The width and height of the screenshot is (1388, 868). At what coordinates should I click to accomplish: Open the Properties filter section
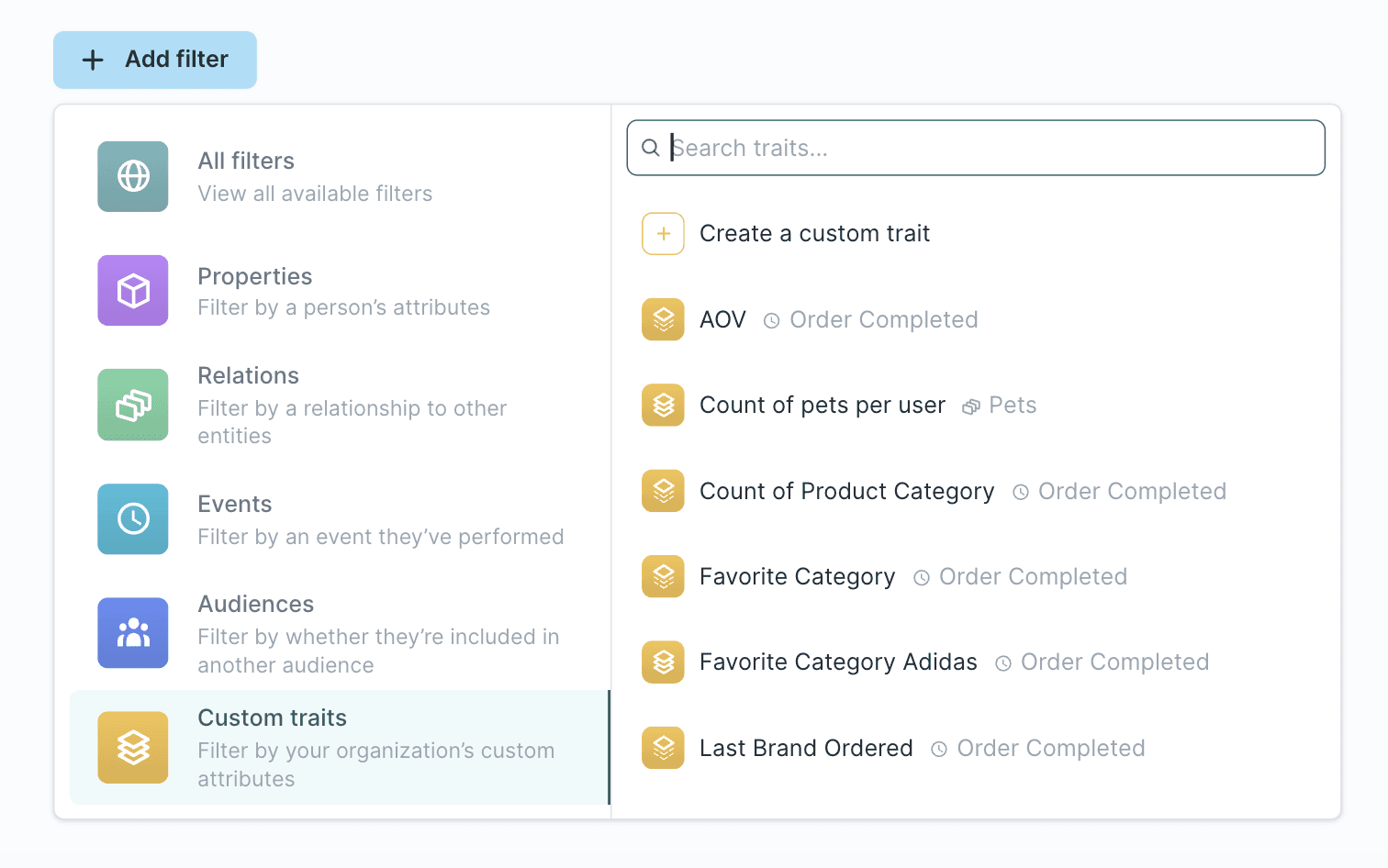click(275, 291)
